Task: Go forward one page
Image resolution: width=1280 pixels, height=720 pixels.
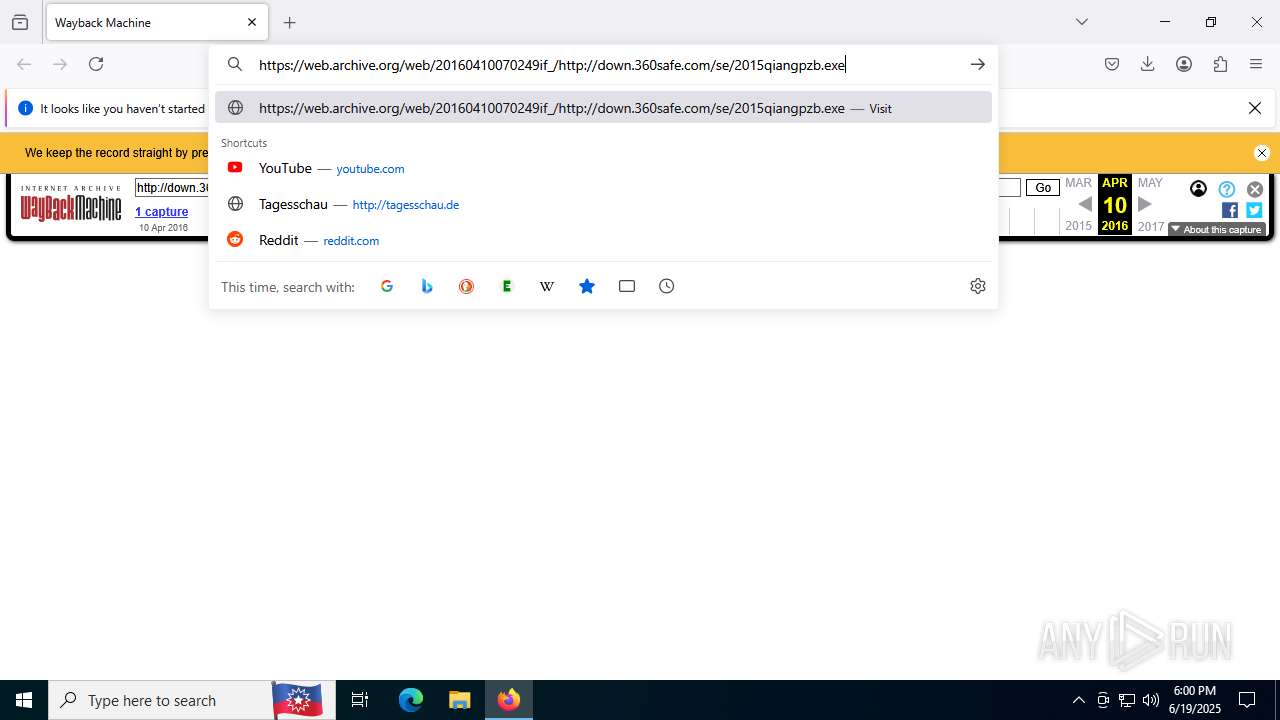Action: pyautogui.click(x=60, y=64)
